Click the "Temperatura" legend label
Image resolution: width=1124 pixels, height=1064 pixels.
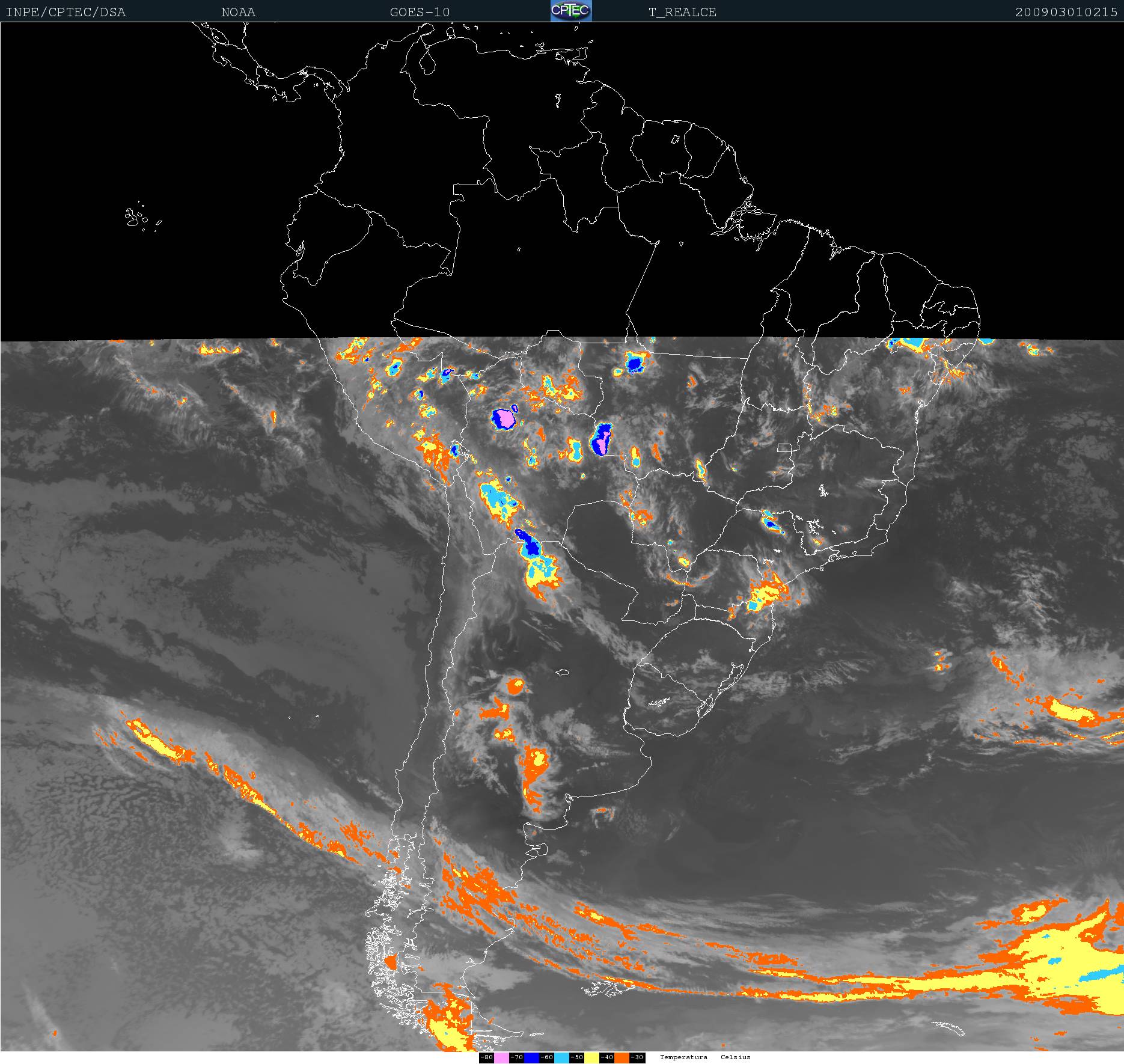[x=683, y=1057]
